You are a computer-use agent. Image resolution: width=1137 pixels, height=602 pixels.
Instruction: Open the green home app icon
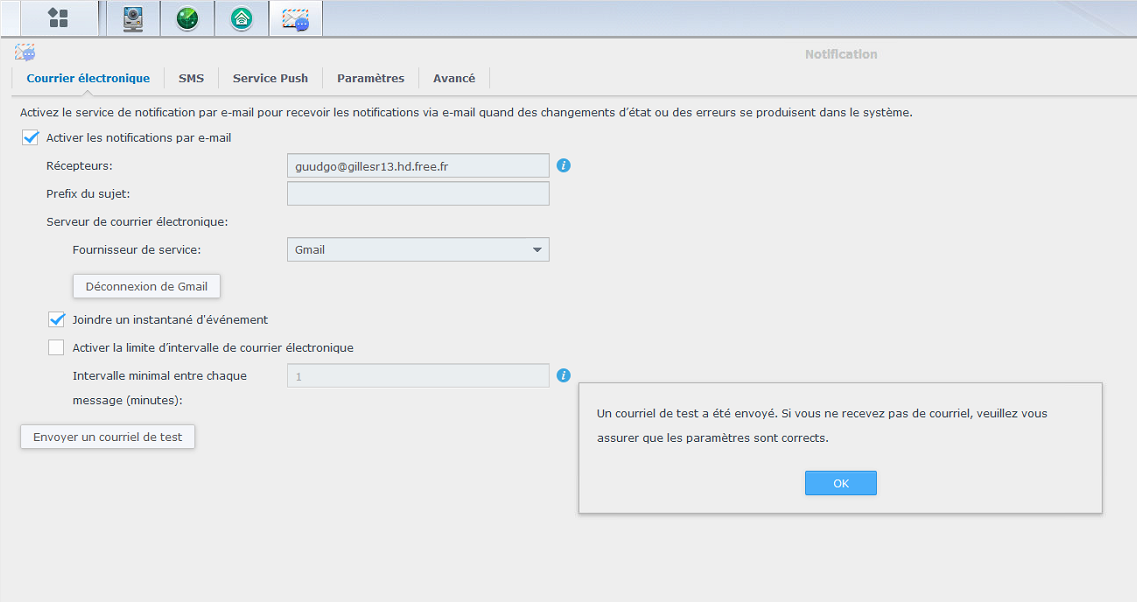pyautogui.click(x=241, y=18)
